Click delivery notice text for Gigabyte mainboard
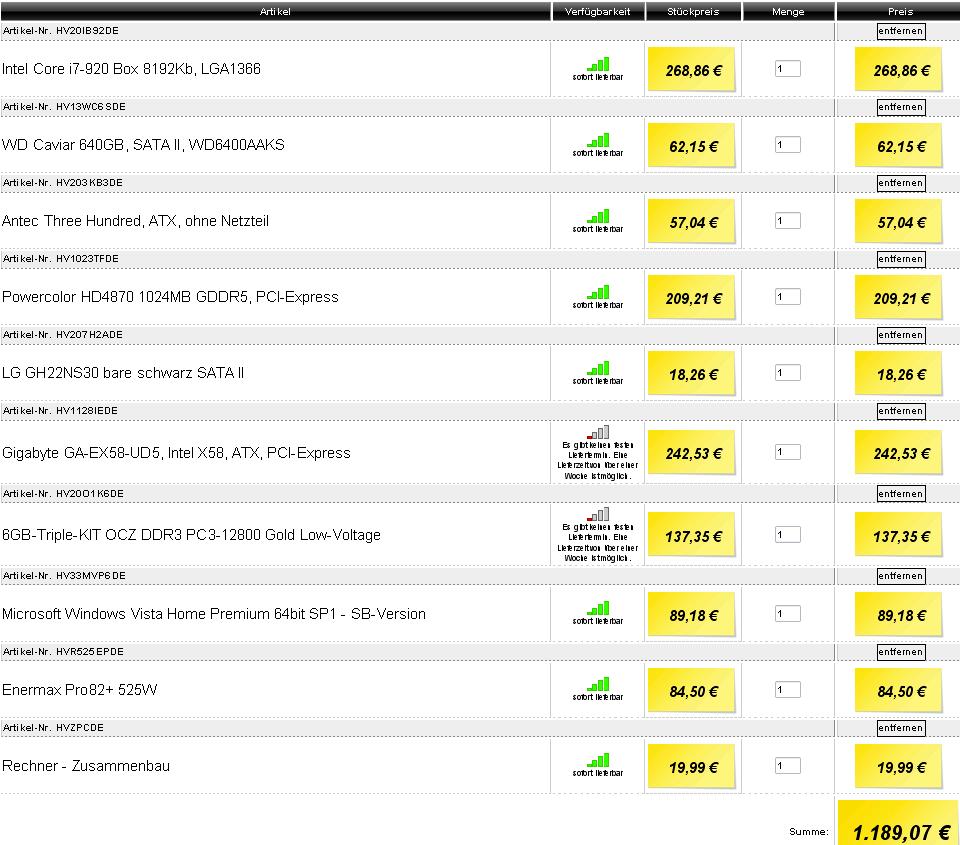Image resolution: width=960 pixels, height=845 pixels. pyautogui.click(x=598, y=460)
